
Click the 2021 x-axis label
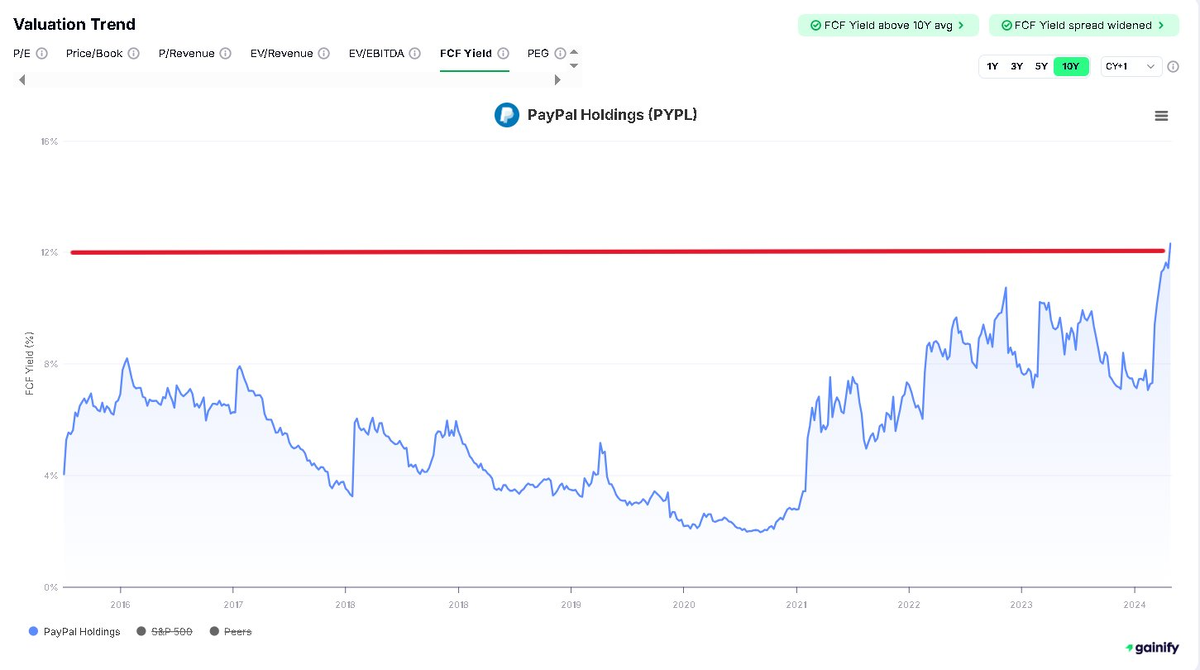(796, 605)
